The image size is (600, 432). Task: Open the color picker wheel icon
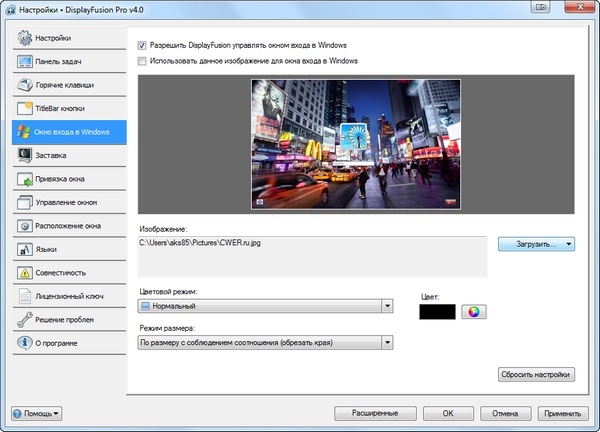[472, 312]
